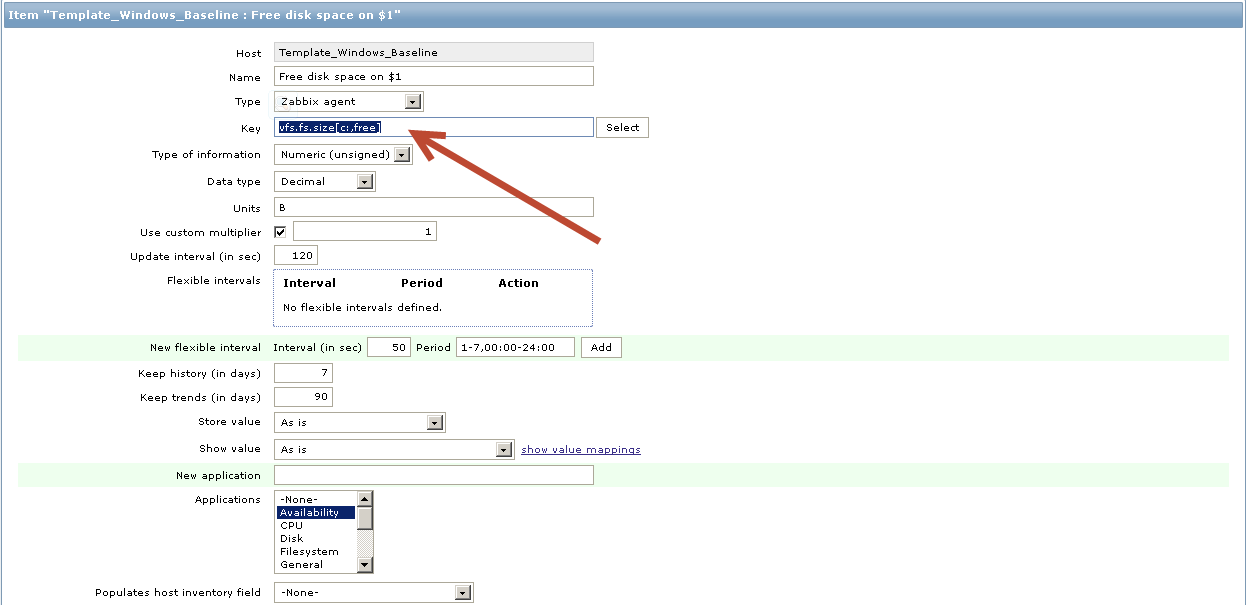Viewport: 1246px width, 605px height.
Task: Click the Add button for flexible interval
Action: pyautogui.click(x=601, y=347)
